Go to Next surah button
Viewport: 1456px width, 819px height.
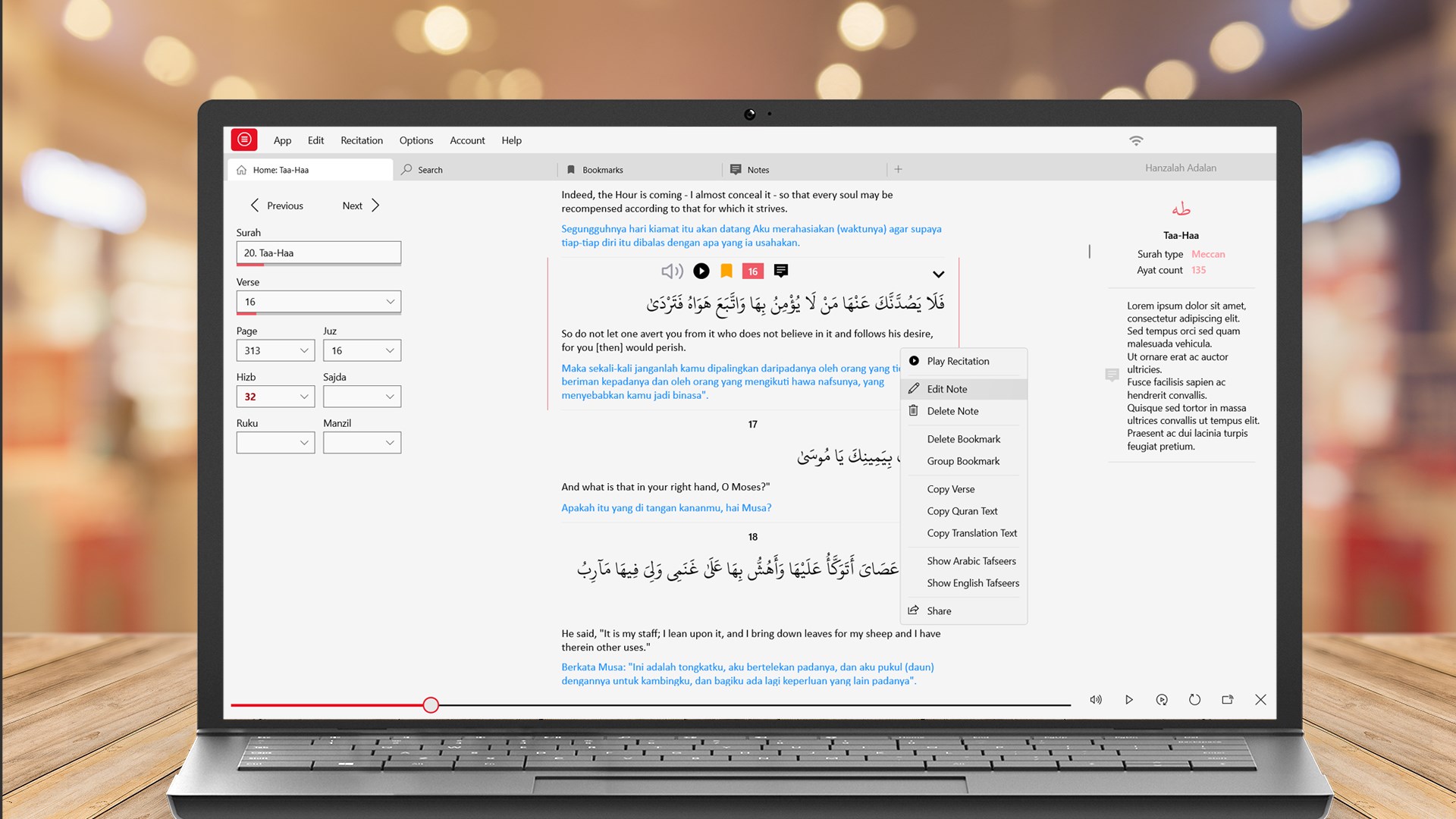[x=361, y=206]
